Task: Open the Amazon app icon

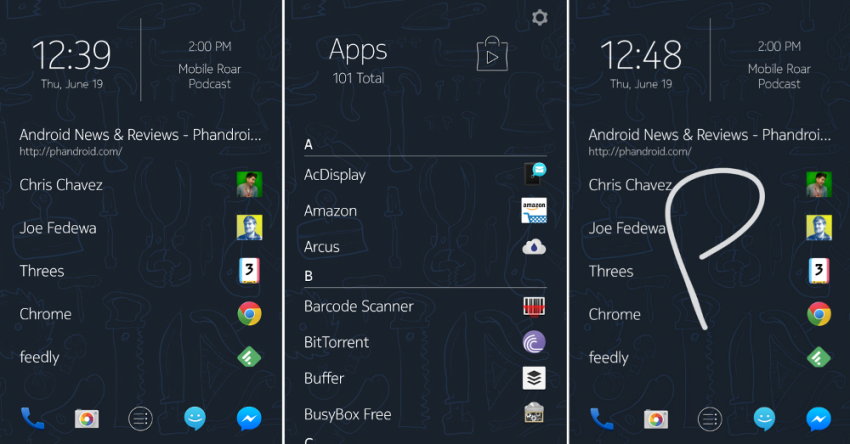Action: [534, 211]
